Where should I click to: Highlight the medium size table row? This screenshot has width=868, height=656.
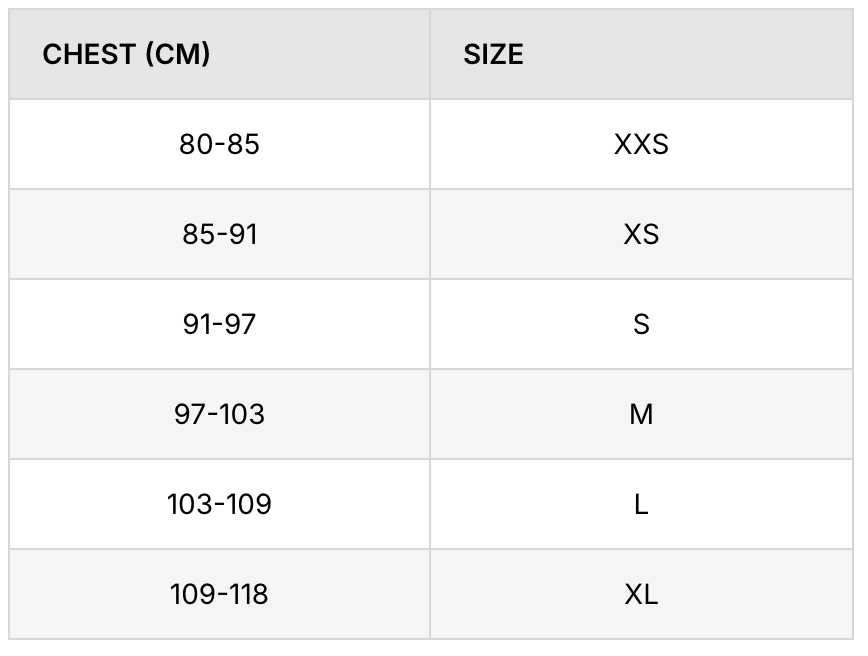[x=430, y=415]
